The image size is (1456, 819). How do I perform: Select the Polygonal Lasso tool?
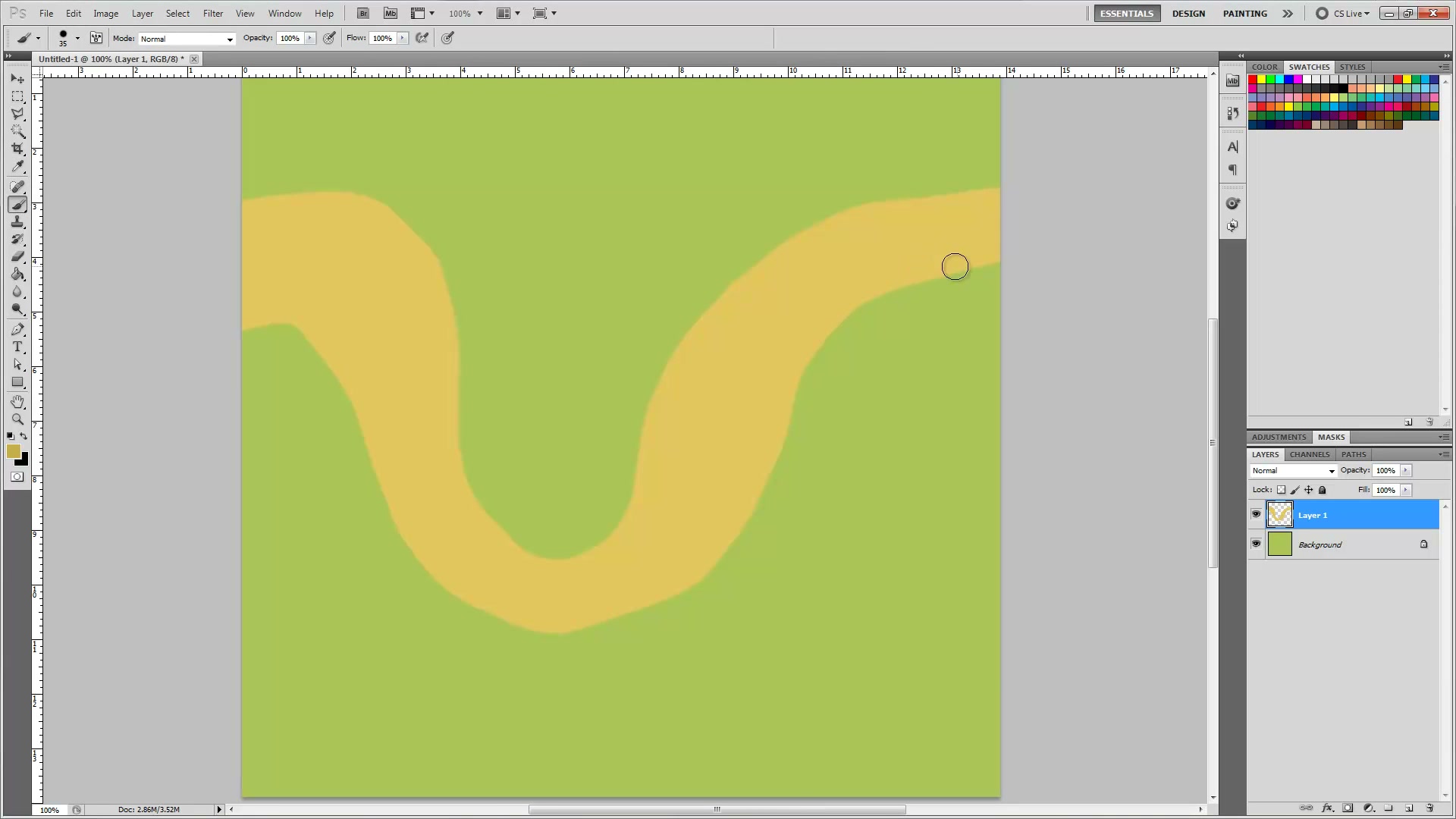[x=17, y=114]
